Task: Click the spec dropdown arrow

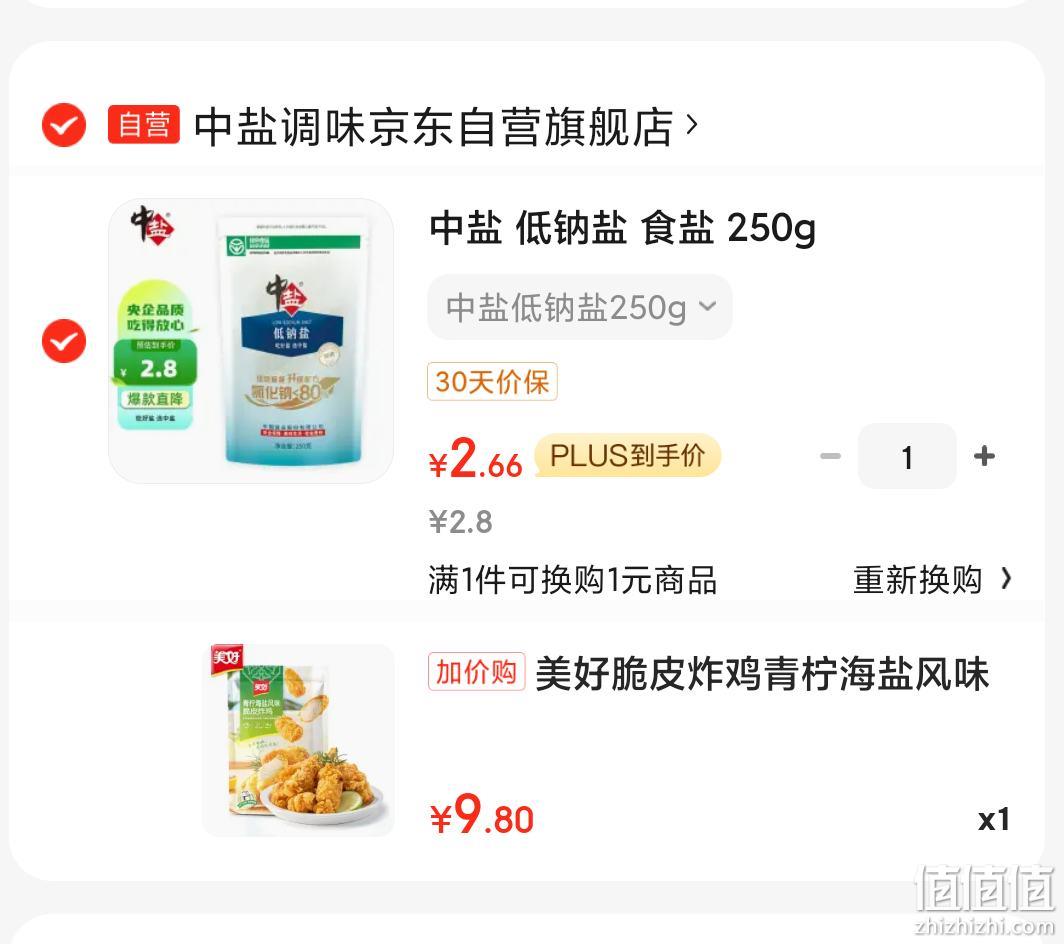Action: [707, 307]
